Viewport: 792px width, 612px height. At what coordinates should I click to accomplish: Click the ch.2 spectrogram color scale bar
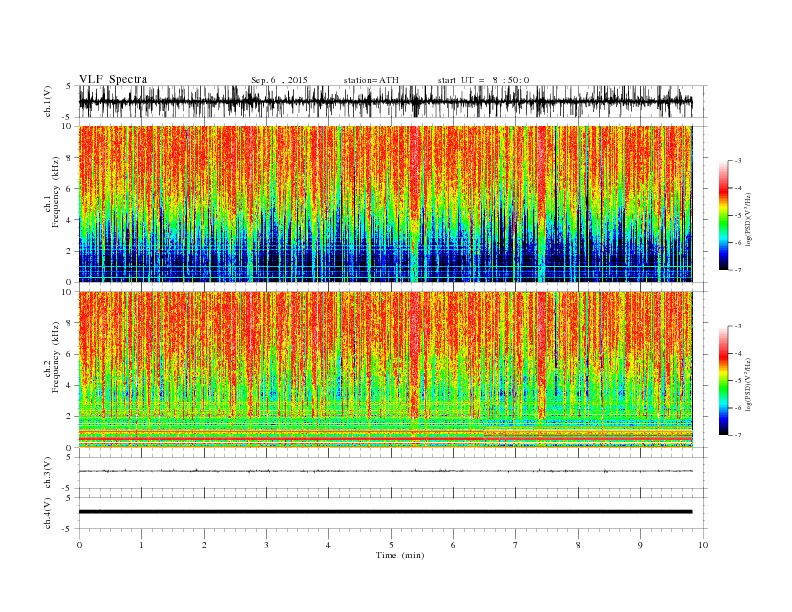723,381
